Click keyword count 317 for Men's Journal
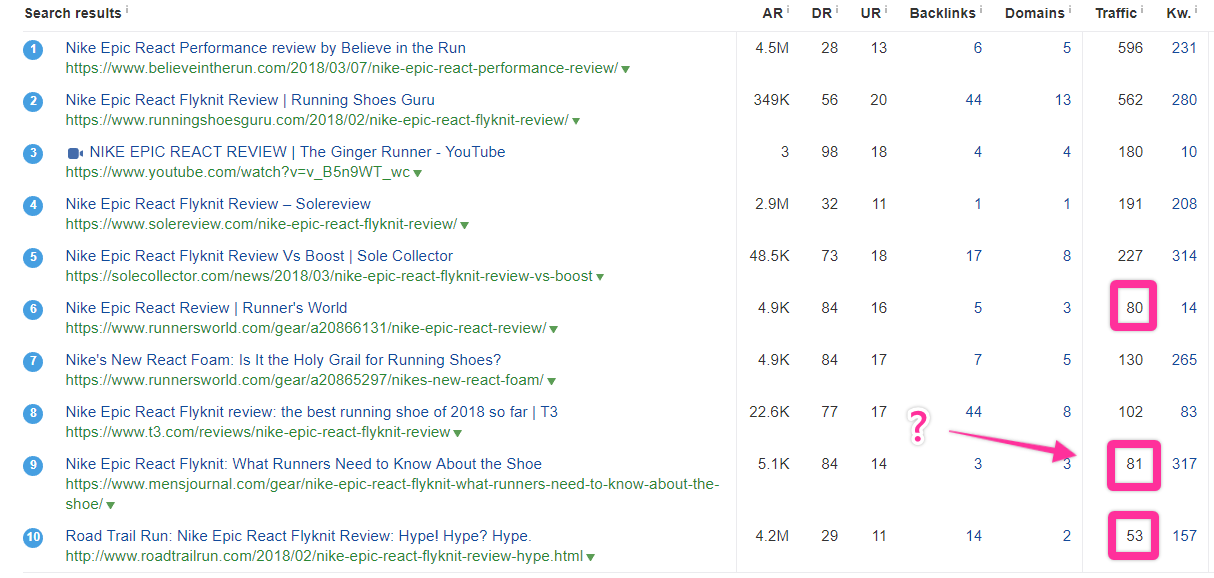Image resolution: width=1214 pixels, height=578 pixels. [1184, 464]
